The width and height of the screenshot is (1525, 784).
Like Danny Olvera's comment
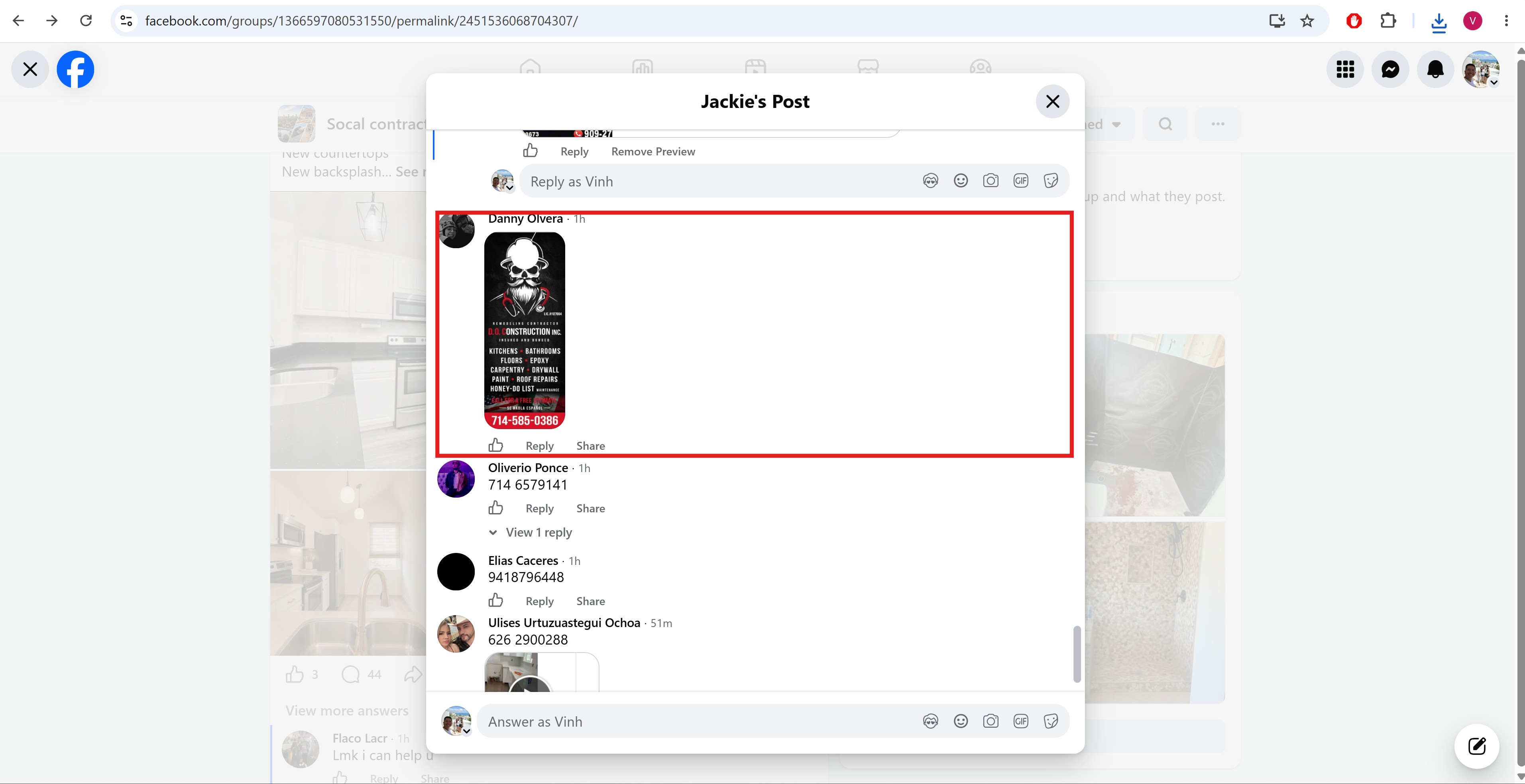495,445
